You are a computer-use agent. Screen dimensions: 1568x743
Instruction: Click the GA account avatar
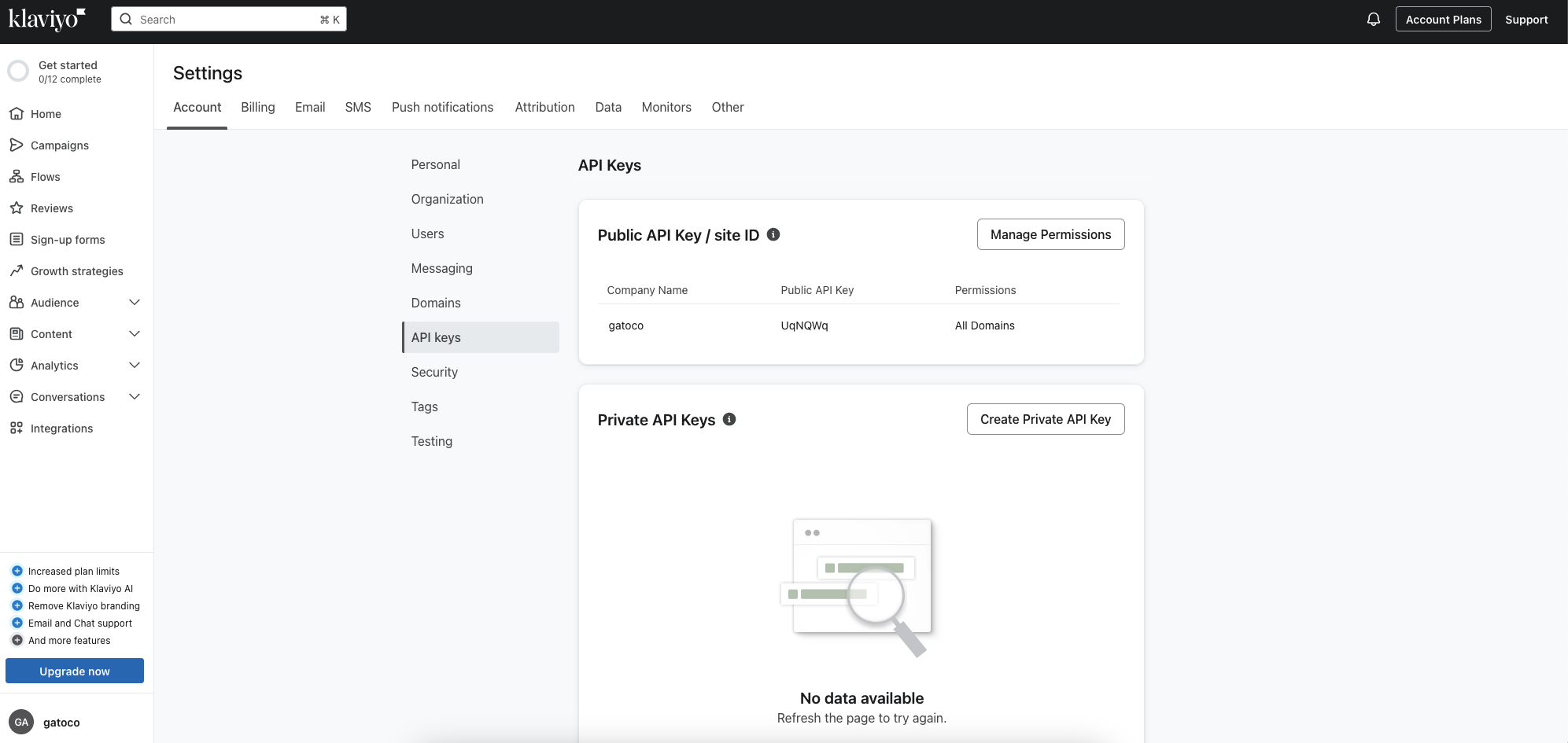tap(21, 722)
